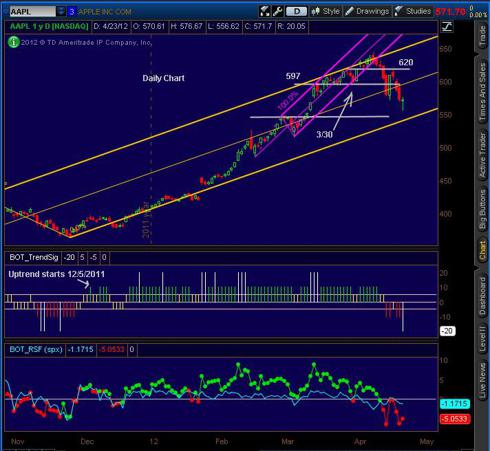Viewport: 490px width, 451px height.
Task: Select the Big Buttons side tab
Action: click(483, 209)
